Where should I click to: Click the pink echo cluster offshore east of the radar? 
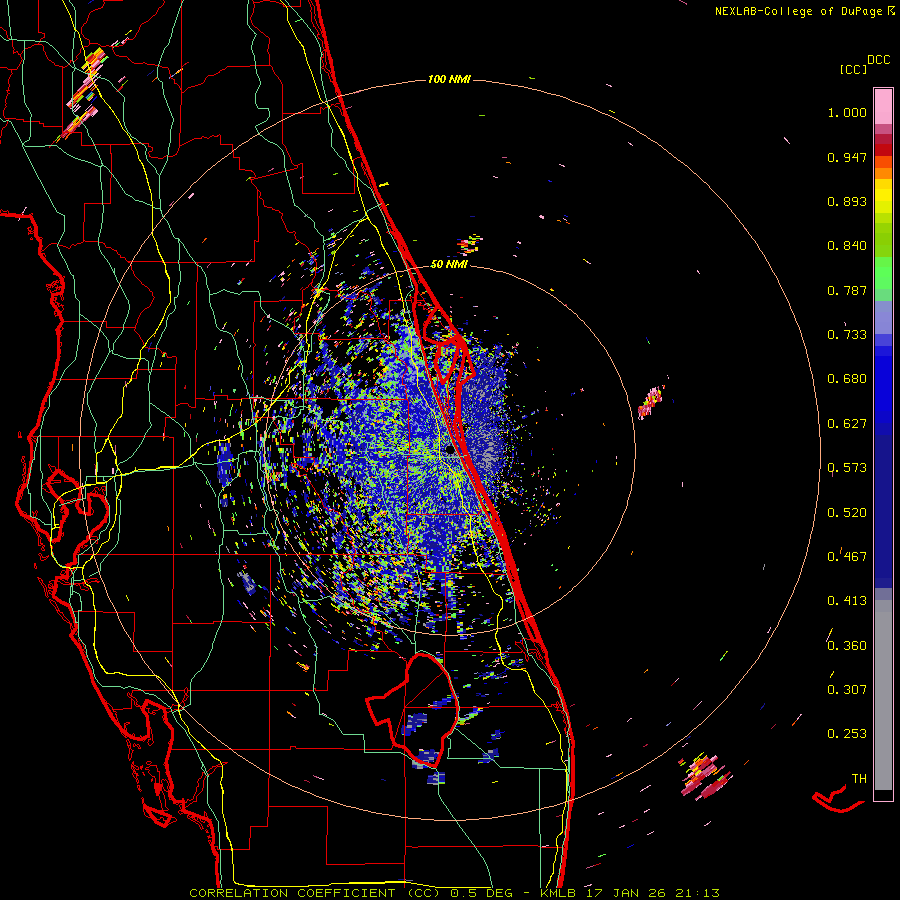tap(650, 402)
